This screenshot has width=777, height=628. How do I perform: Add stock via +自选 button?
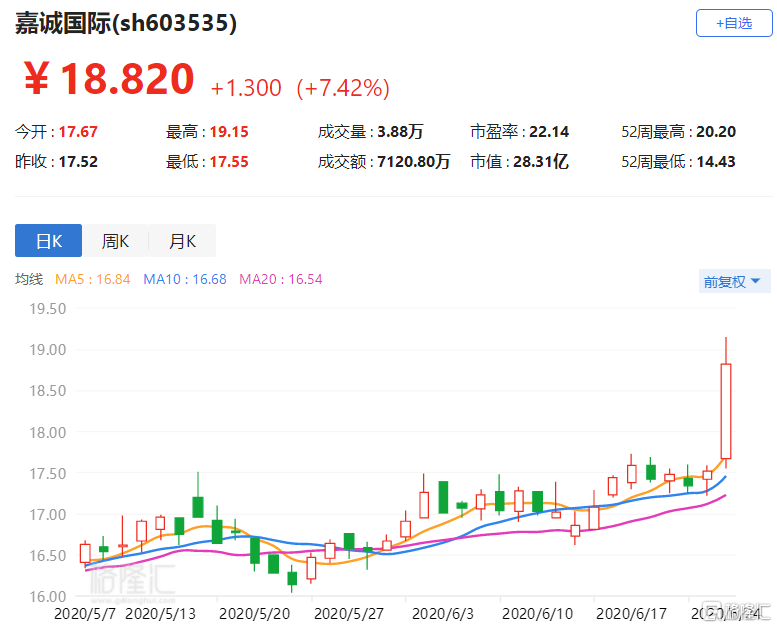tap(734, 23)
